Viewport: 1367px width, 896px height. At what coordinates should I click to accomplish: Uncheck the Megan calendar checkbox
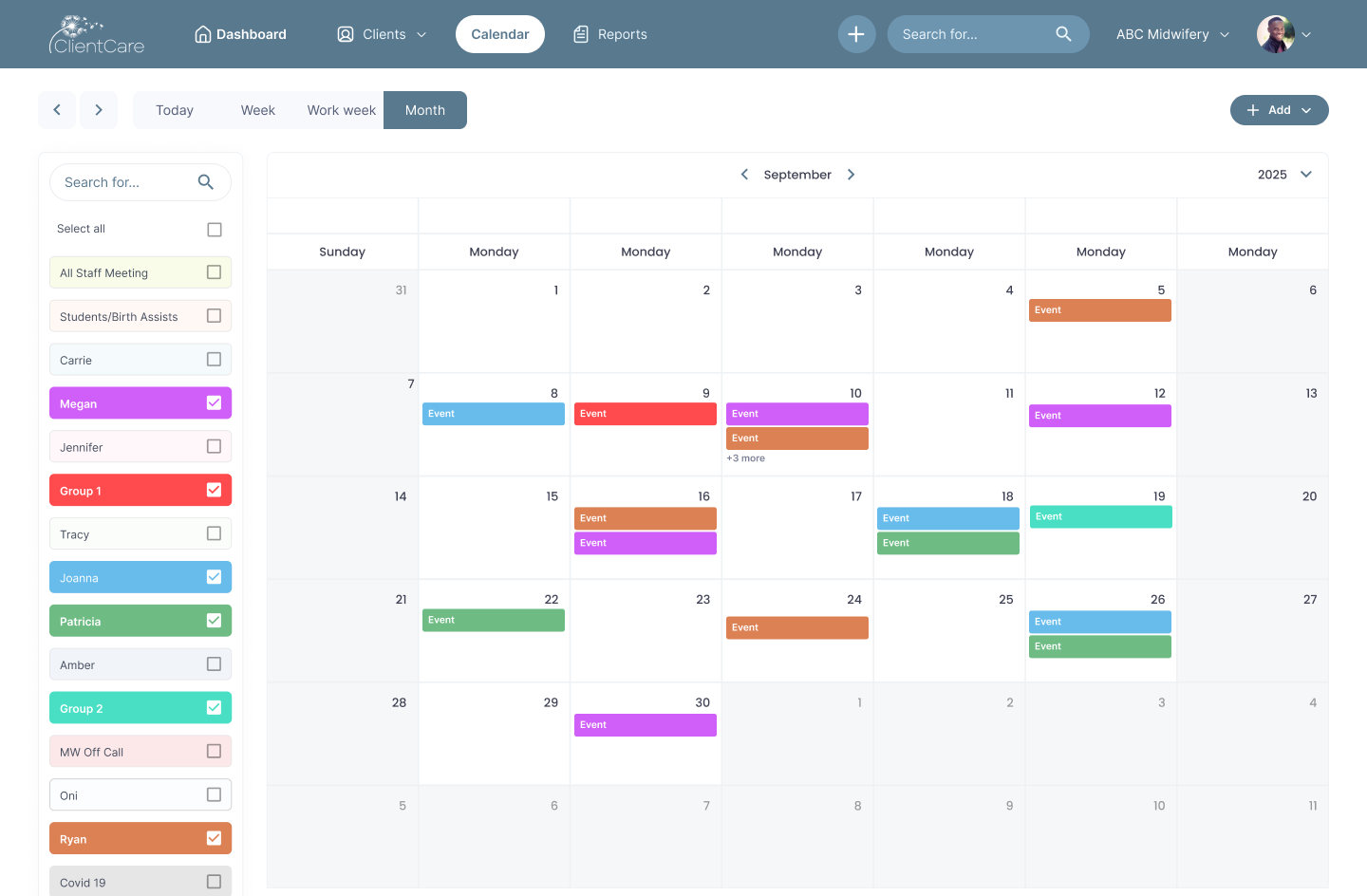coord(214,403)
